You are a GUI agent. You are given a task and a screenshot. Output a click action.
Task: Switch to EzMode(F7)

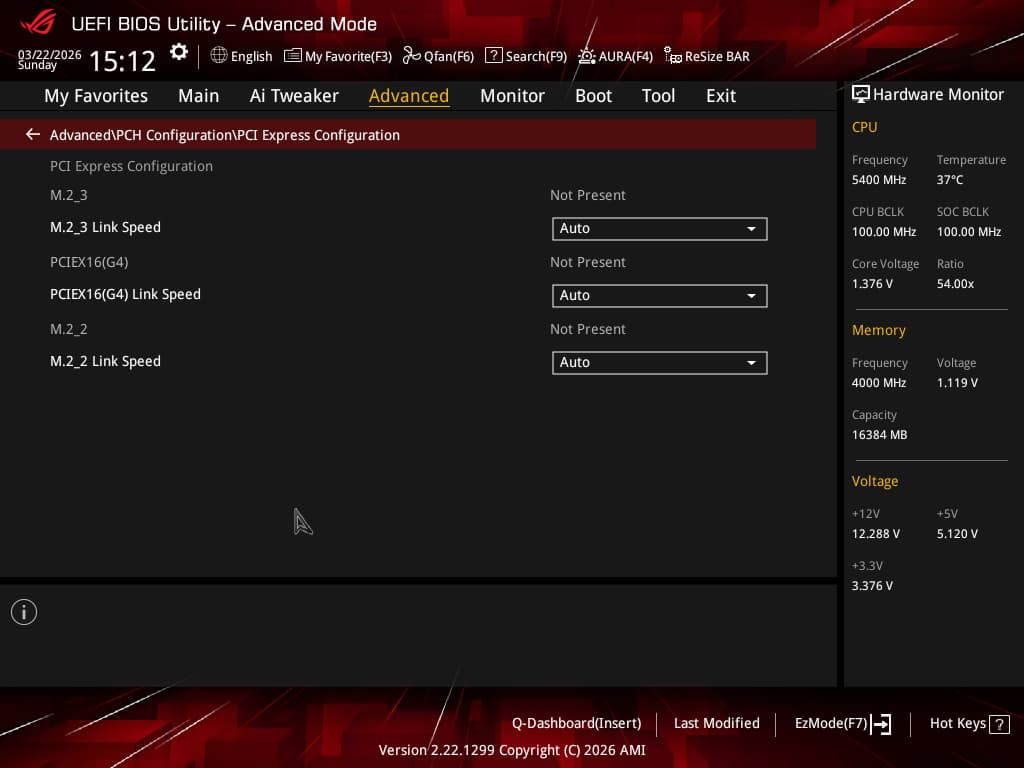pos(842,724)
